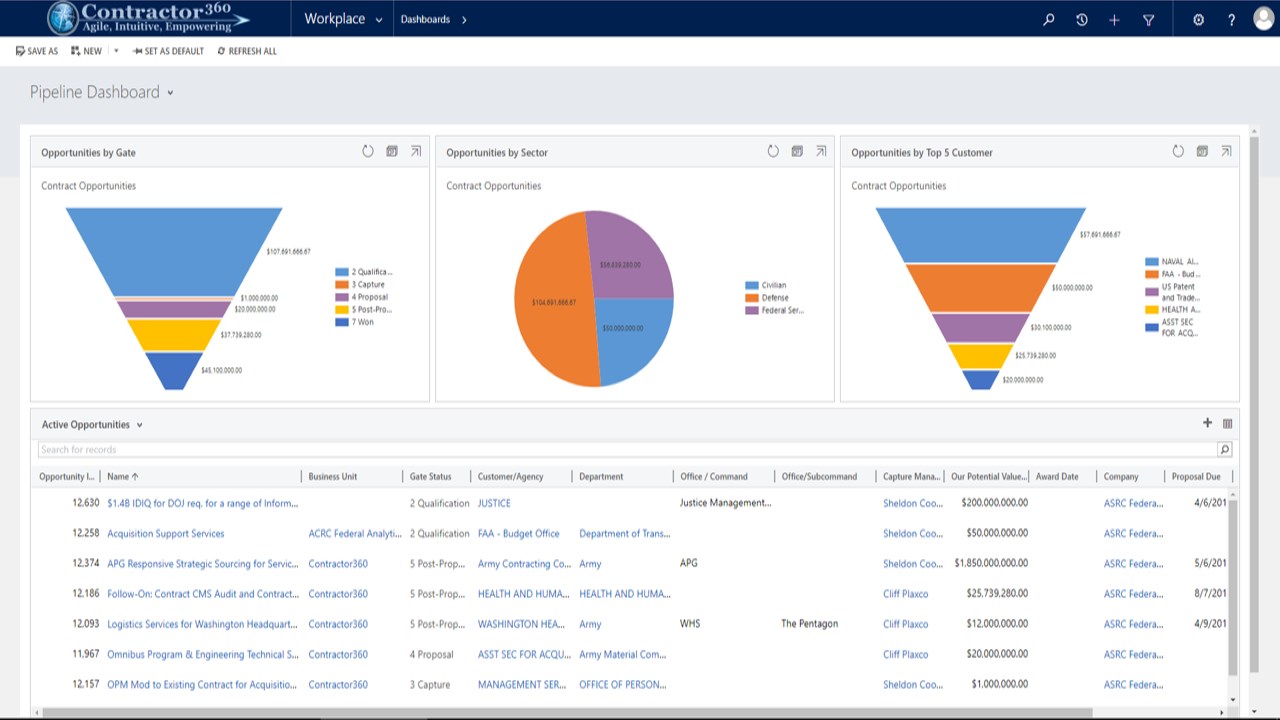The image size is (1280, 720).
Task: Open help question mark icon
Action: [x=1231, y=19]
